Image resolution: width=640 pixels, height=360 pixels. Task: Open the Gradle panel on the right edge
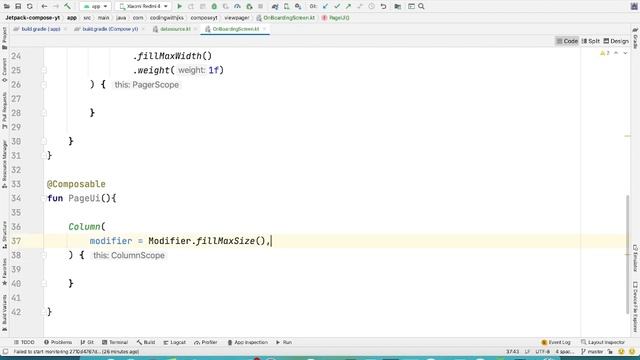click(x=635, y=39)
